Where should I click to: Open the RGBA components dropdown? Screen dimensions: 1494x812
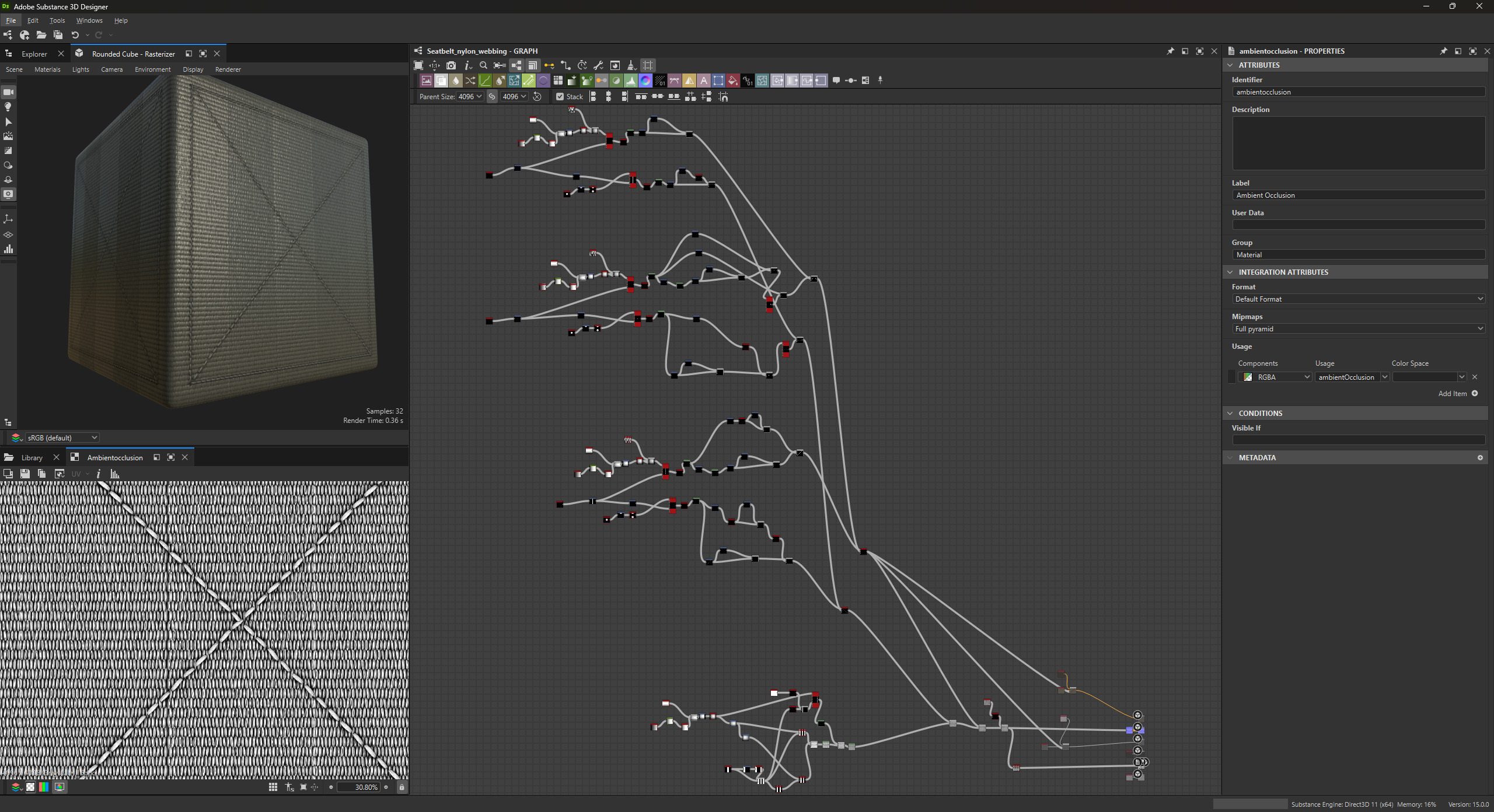click(1275, 377)
